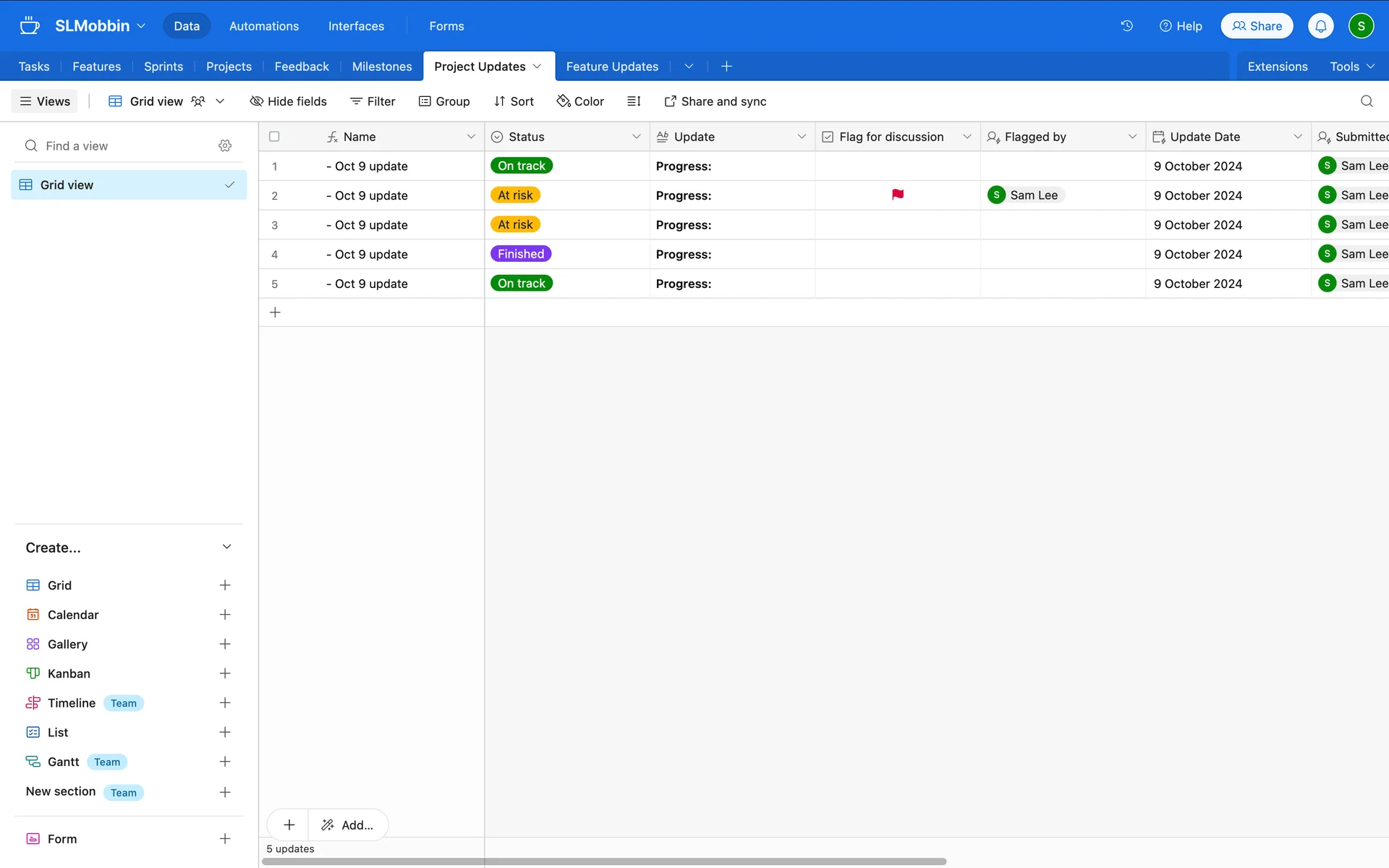Click plus next to Kanban view
This screenshot has height=868, width=1389.
[x=225, y=673]
